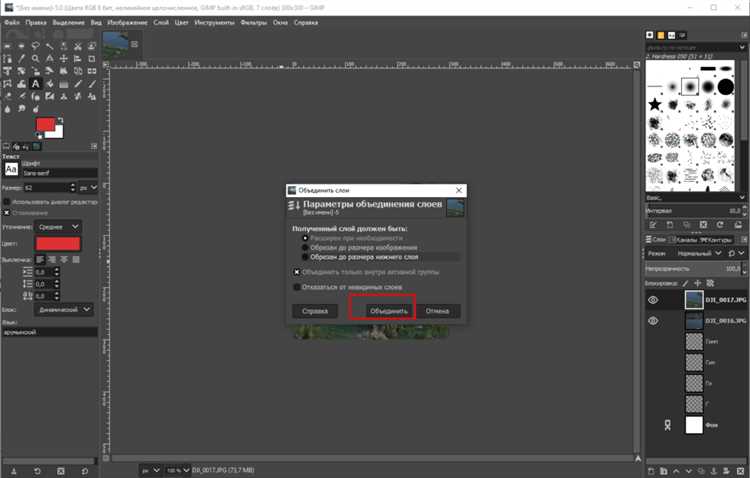Open the box 'Динамический' dropdown
The width and height of the screenshot is (750, 478).
click(64, 310)
